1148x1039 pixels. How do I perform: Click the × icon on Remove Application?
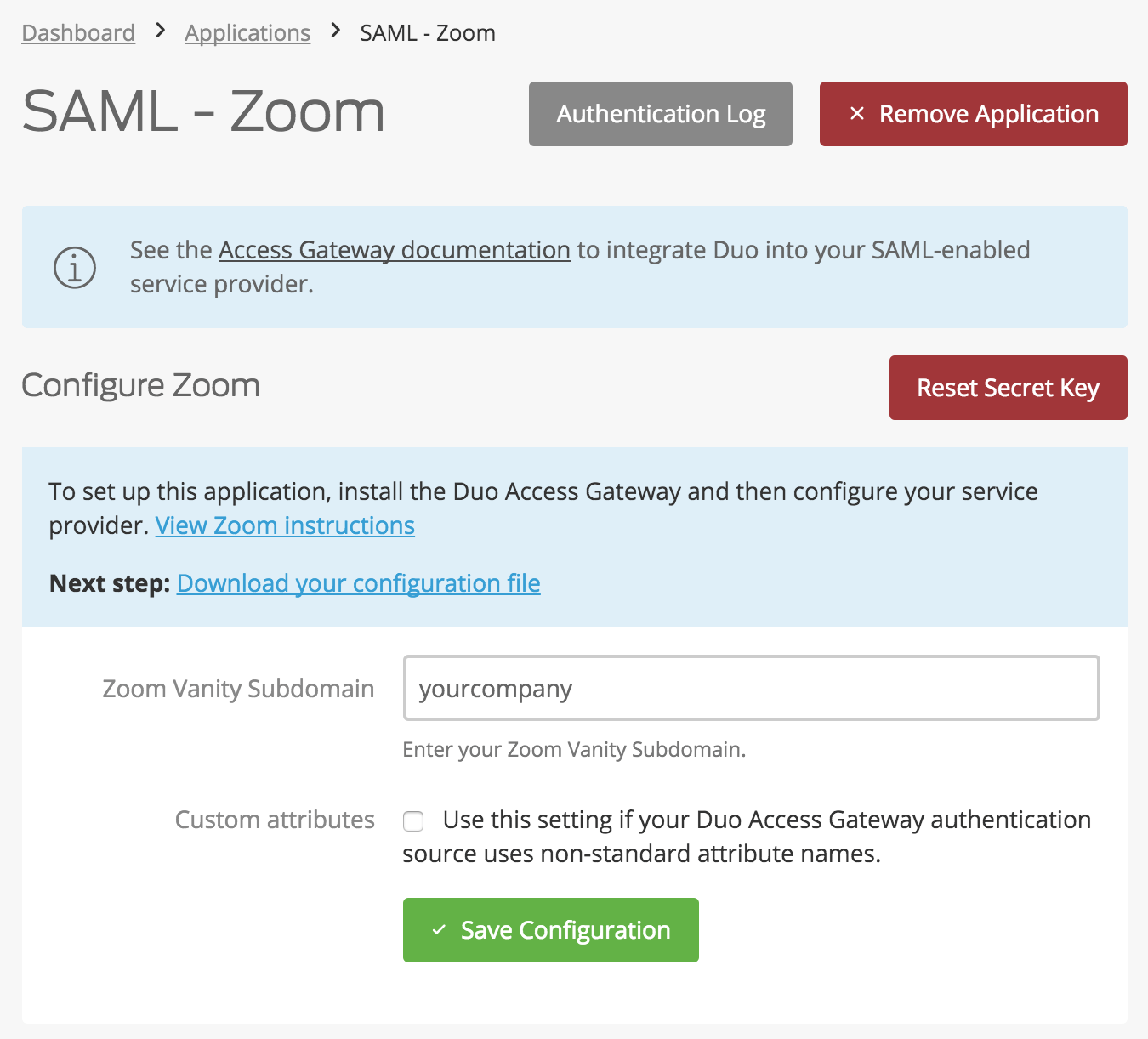point(856,113)
